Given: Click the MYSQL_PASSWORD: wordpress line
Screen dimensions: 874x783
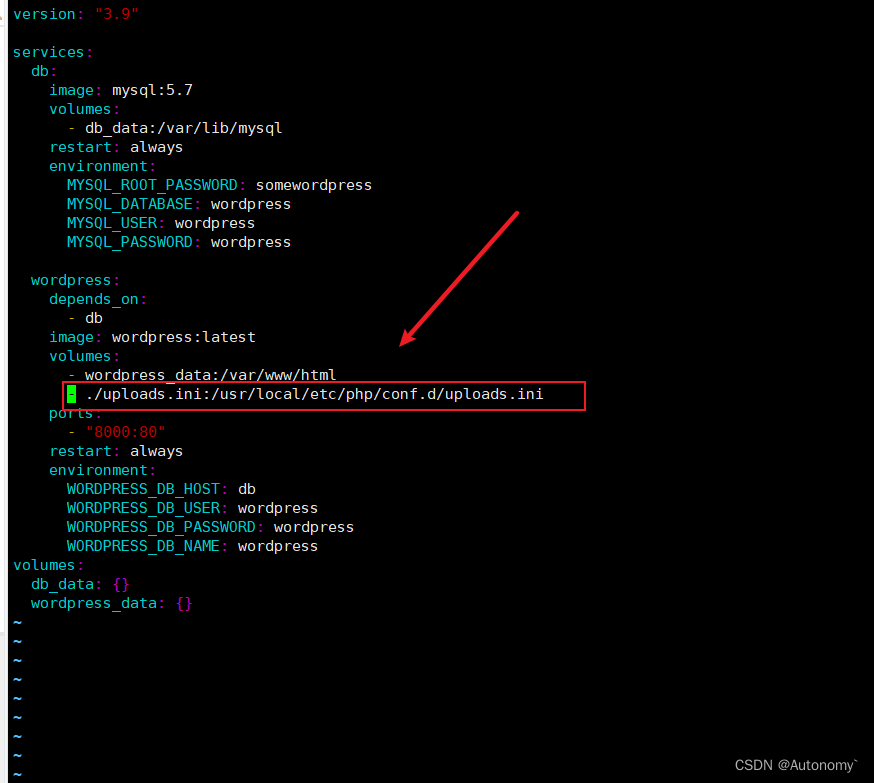Looking at the screenshot, I should [x=178, y=242].
